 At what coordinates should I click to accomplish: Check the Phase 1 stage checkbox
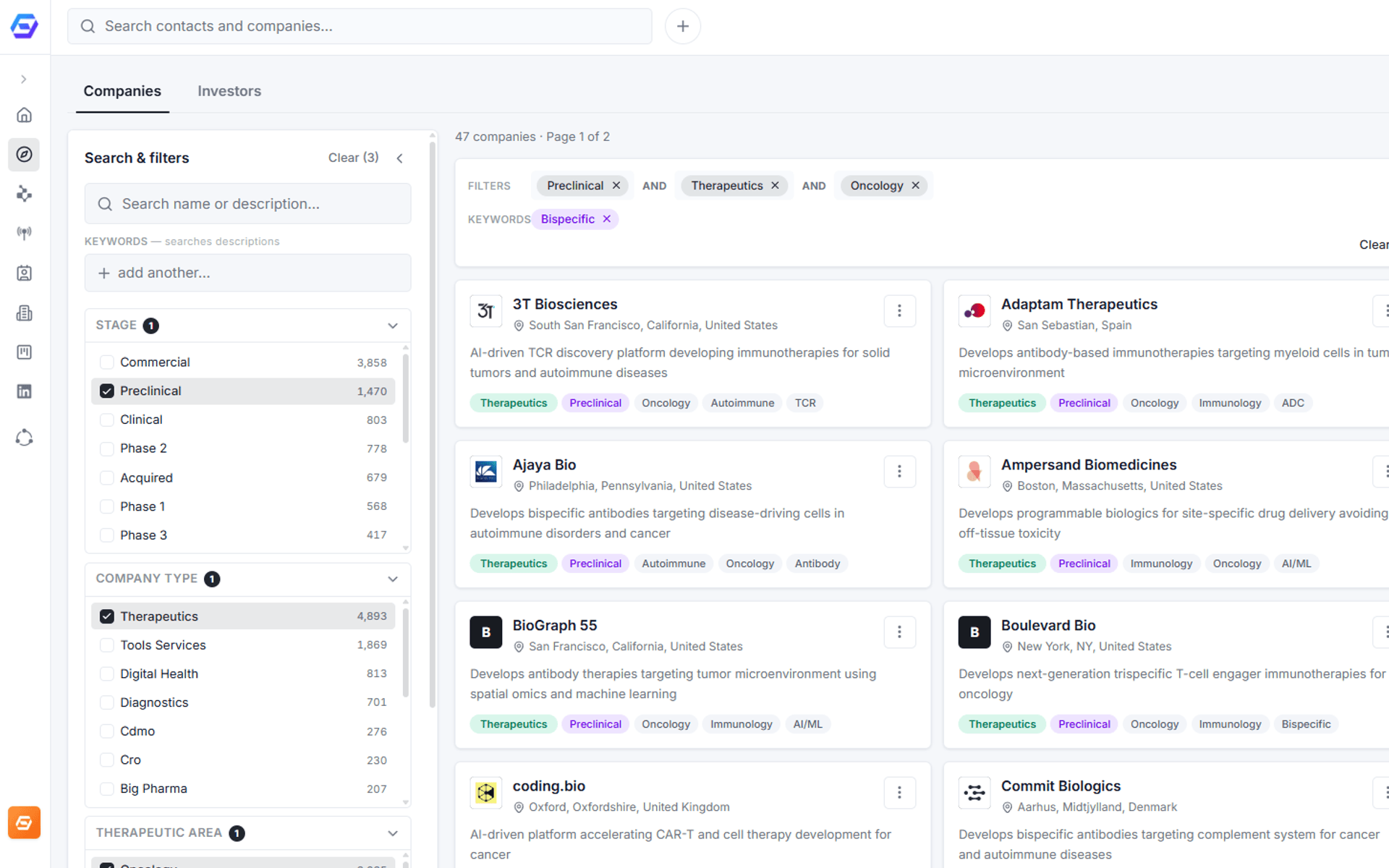[x=106, y=506]
